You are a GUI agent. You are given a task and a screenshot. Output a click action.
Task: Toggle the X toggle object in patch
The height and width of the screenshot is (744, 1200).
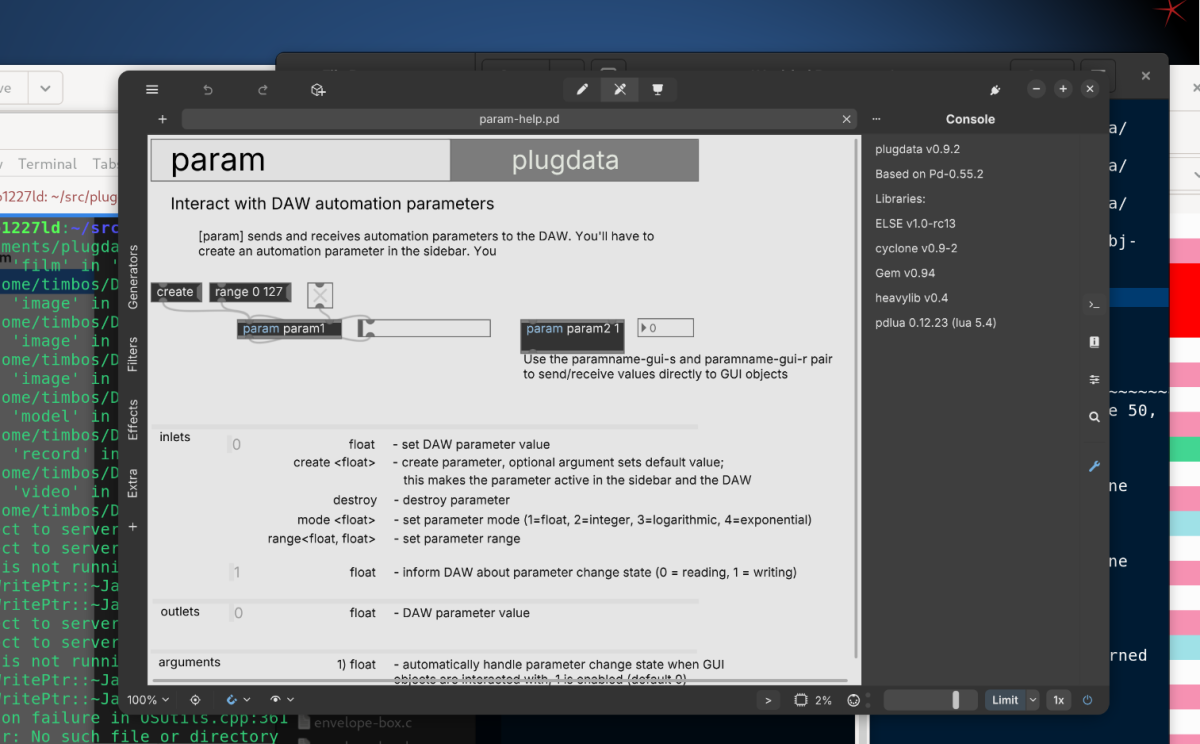[x=320, y=295]
